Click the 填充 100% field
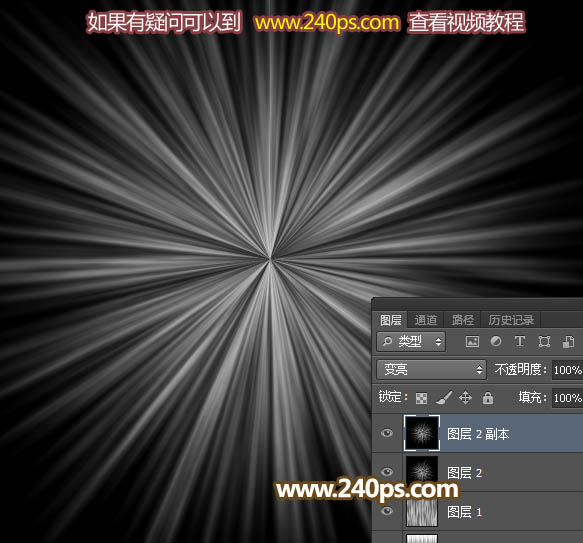Image resolution: width=583 pixels, height=543 pixels. tap(567, 398)
